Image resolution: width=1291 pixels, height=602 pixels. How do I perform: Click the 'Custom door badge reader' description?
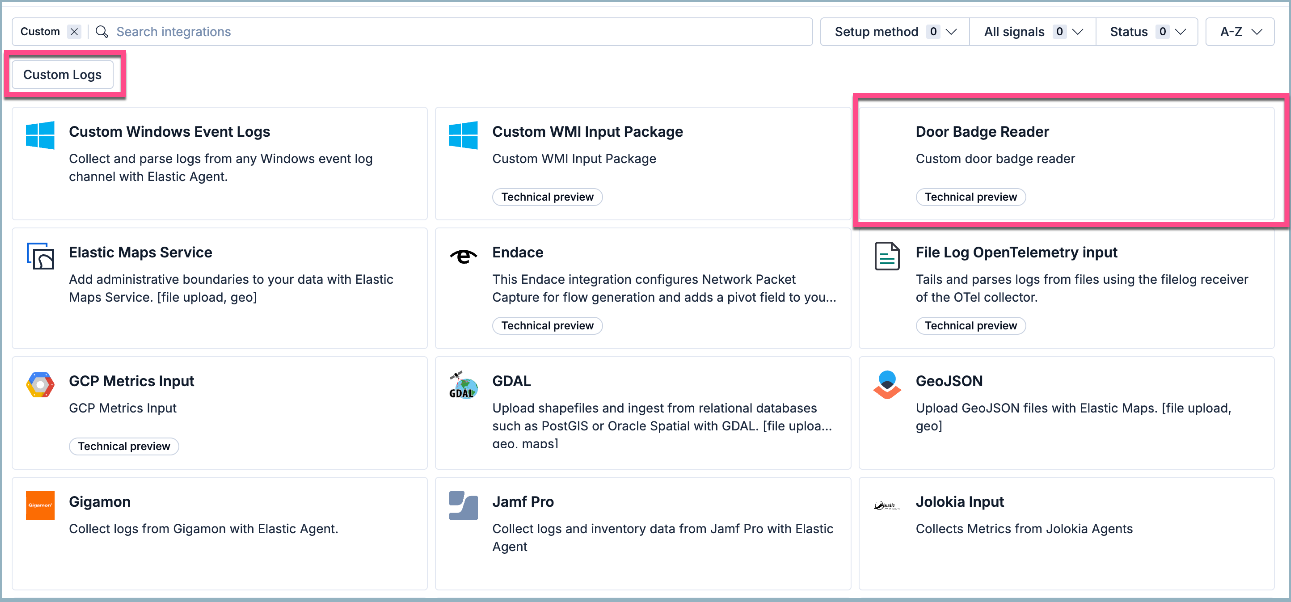996,159
